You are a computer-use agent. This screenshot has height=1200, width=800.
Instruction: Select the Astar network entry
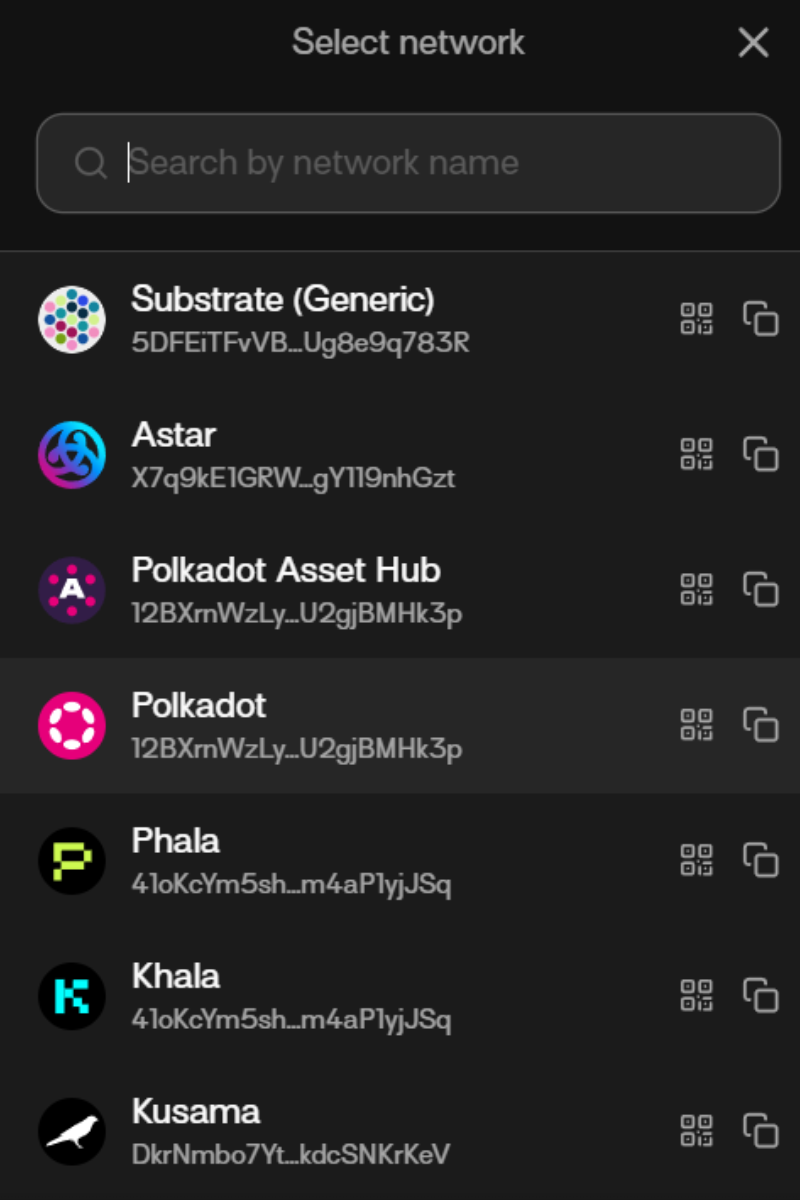(300, 454)
